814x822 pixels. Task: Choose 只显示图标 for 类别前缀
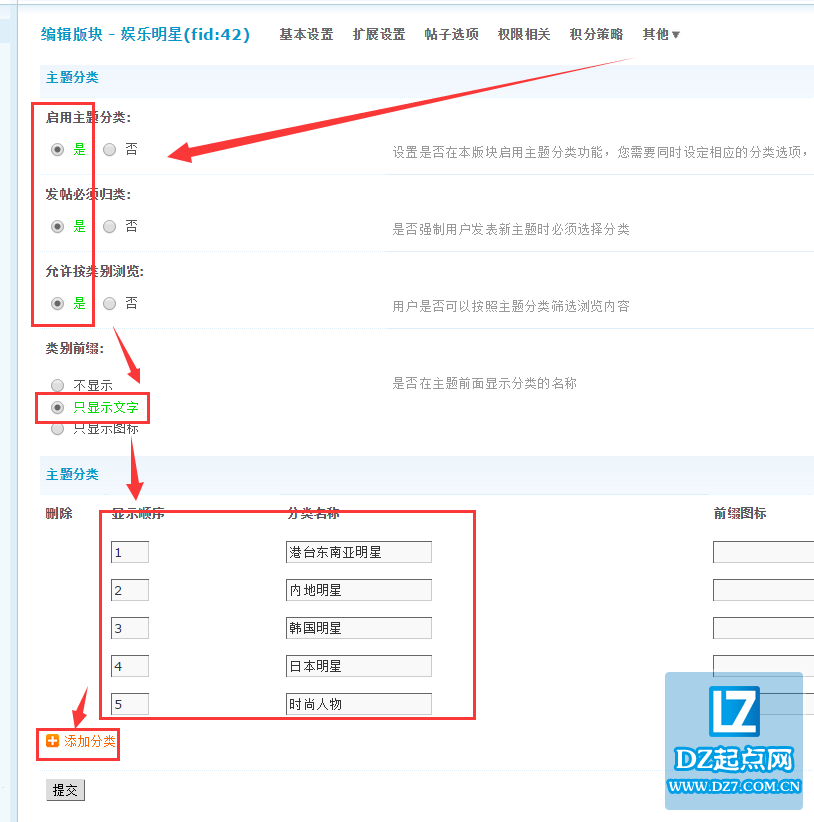tap(58, 429)
